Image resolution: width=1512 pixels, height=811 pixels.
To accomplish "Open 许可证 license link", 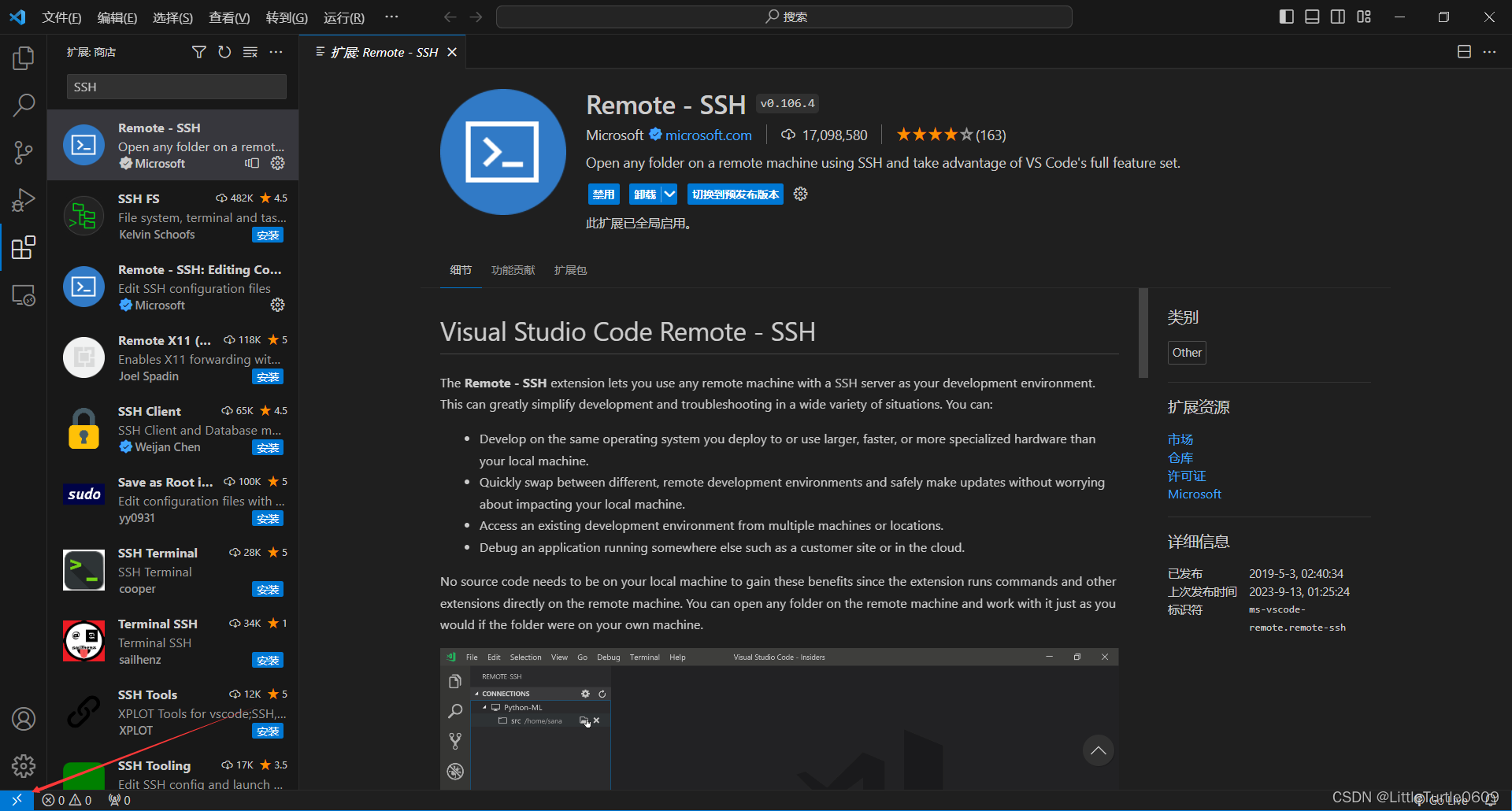I will coord(1187,476).
